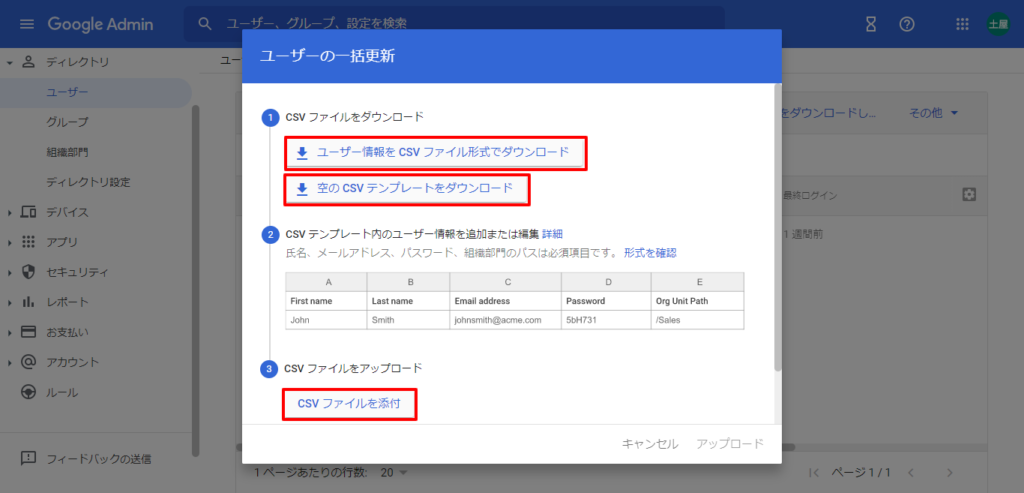
Task: Open the Help question mark icon
Action: (x=907, y=24)
